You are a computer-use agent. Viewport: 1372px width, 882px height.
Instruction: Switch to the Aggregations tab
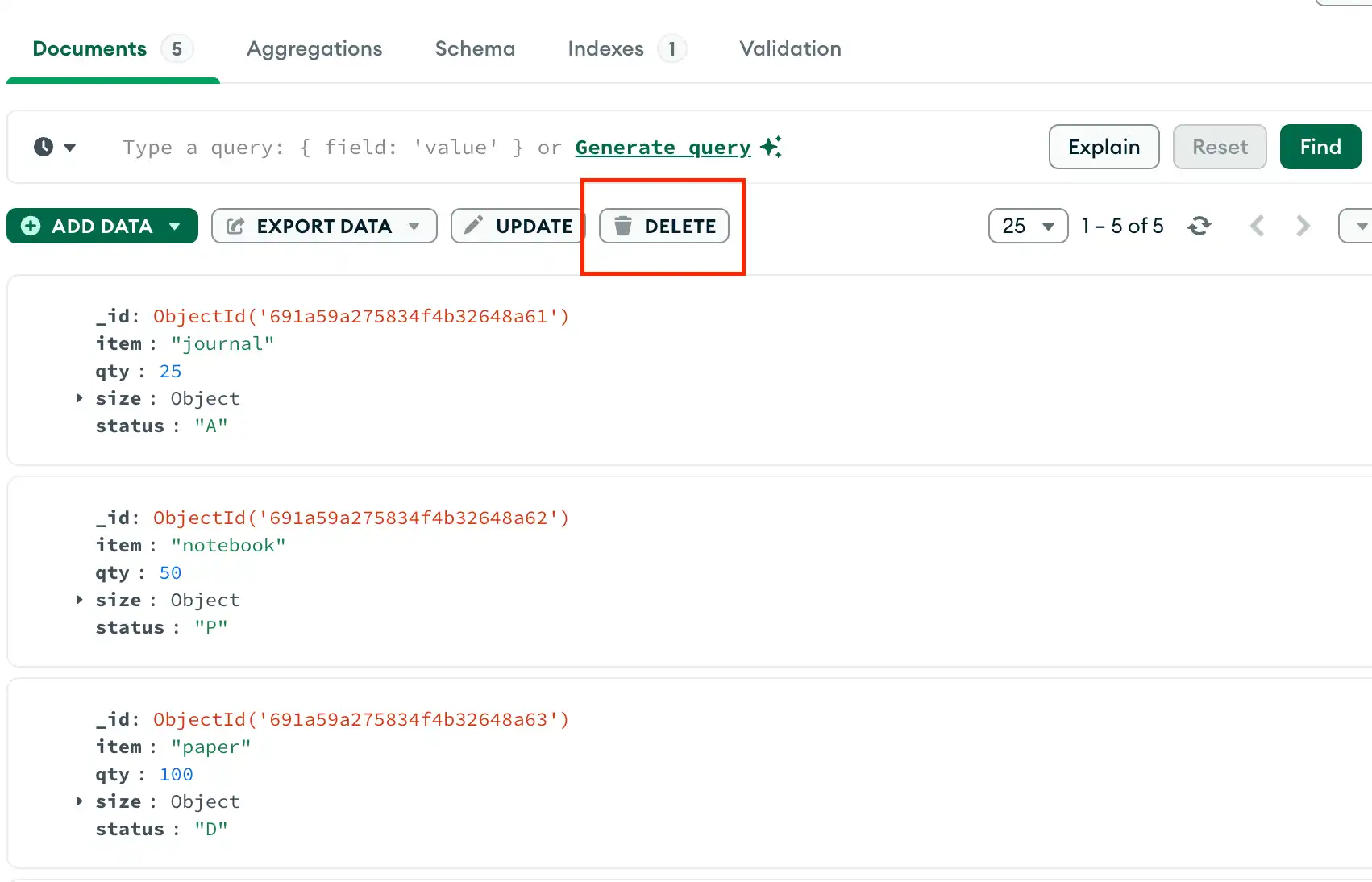(314, 48)
